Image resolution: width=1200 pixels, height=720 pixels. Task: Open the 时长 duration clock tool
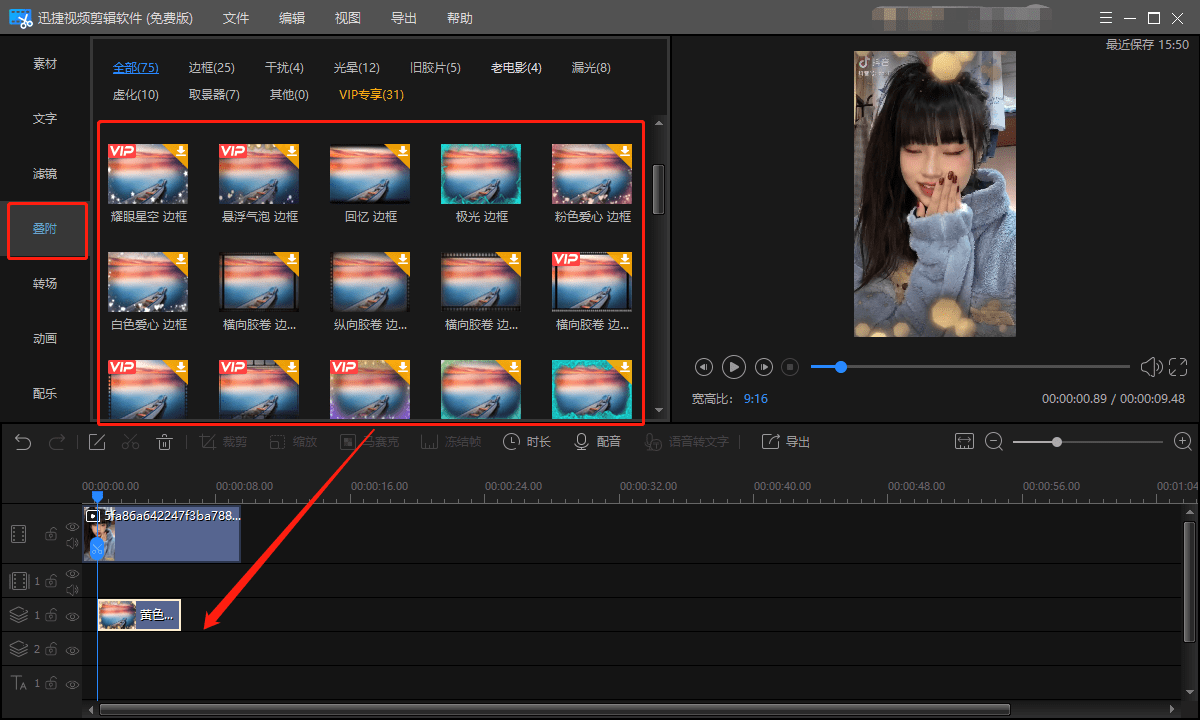[x=527, y=442]
